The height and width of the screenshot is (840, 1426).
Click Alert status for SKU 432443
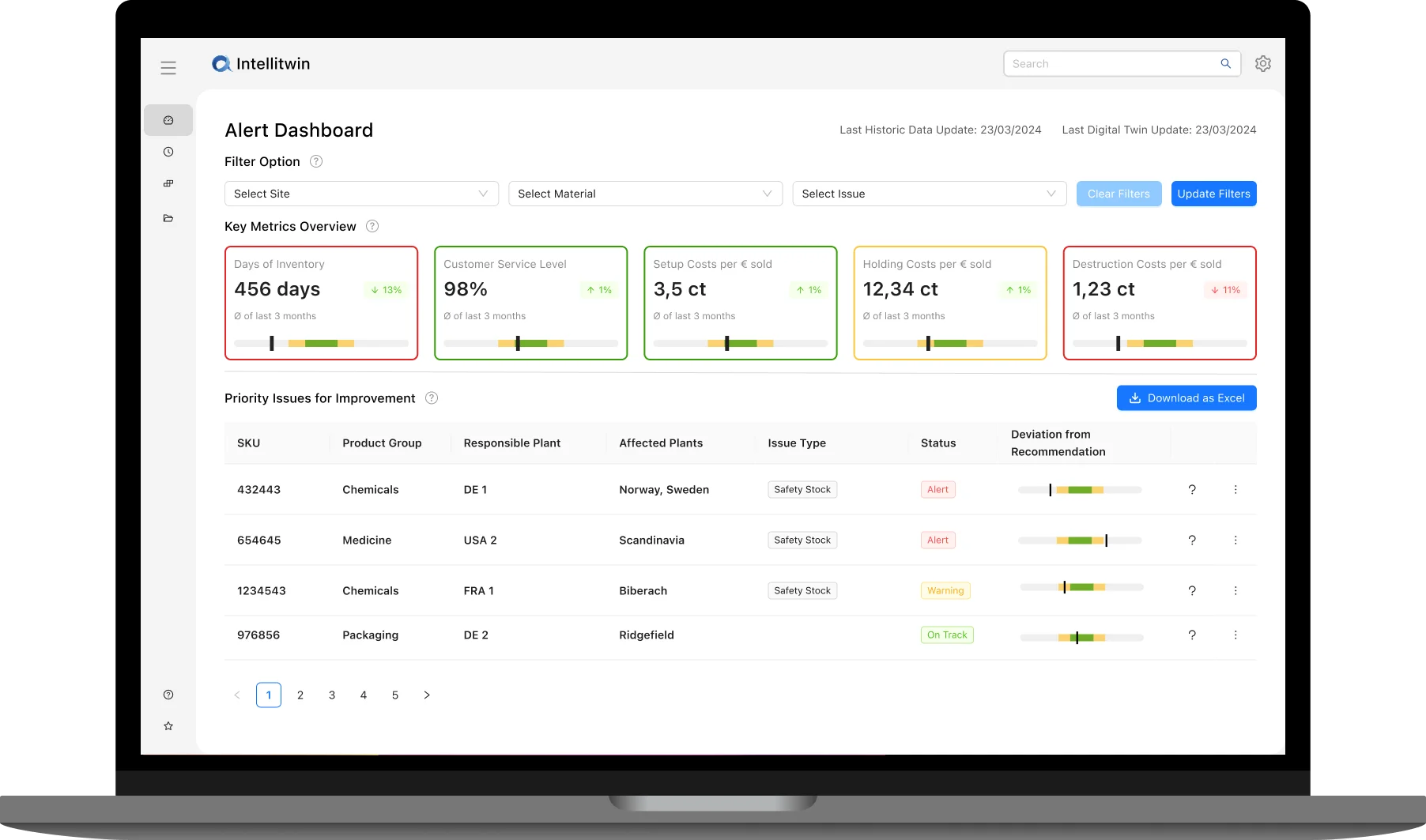coord(937,490)
